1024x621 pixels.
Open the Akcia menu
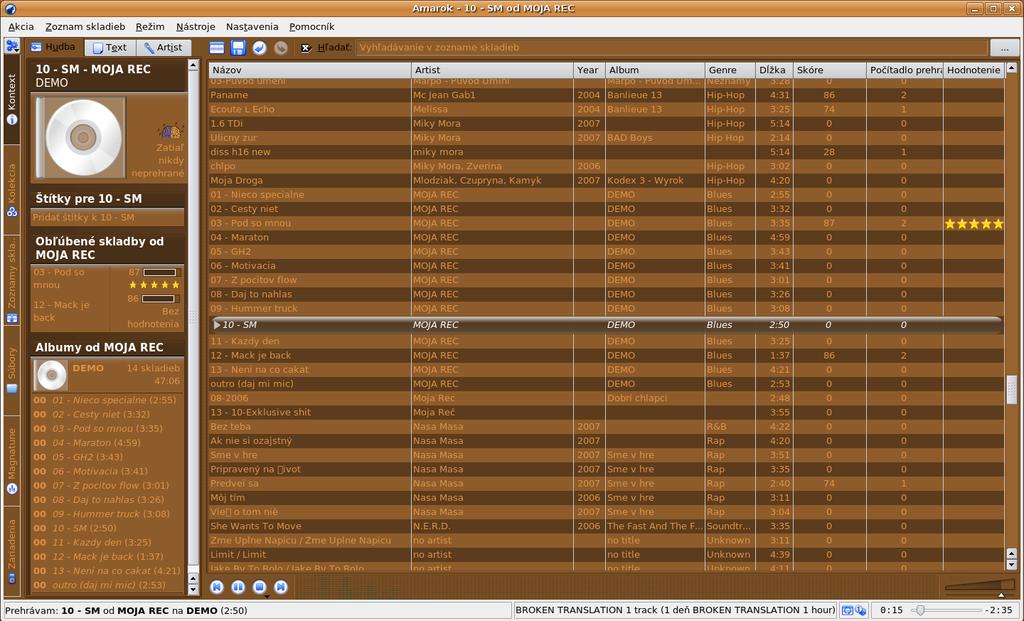[x=21, y=27]
